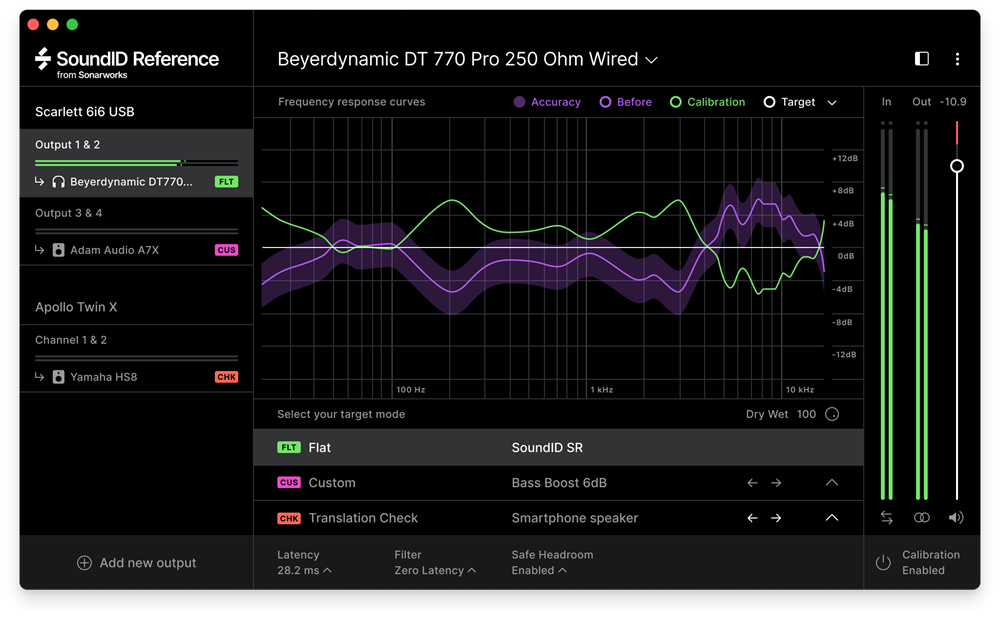Click the output gain slider handle

click(957, 166)
